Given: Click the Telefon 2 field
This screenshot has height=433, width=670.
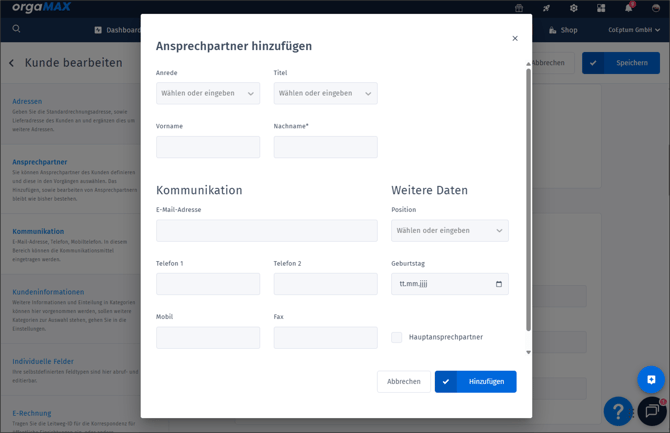Looking at the screenshot, I should click(x=325, y=284).
